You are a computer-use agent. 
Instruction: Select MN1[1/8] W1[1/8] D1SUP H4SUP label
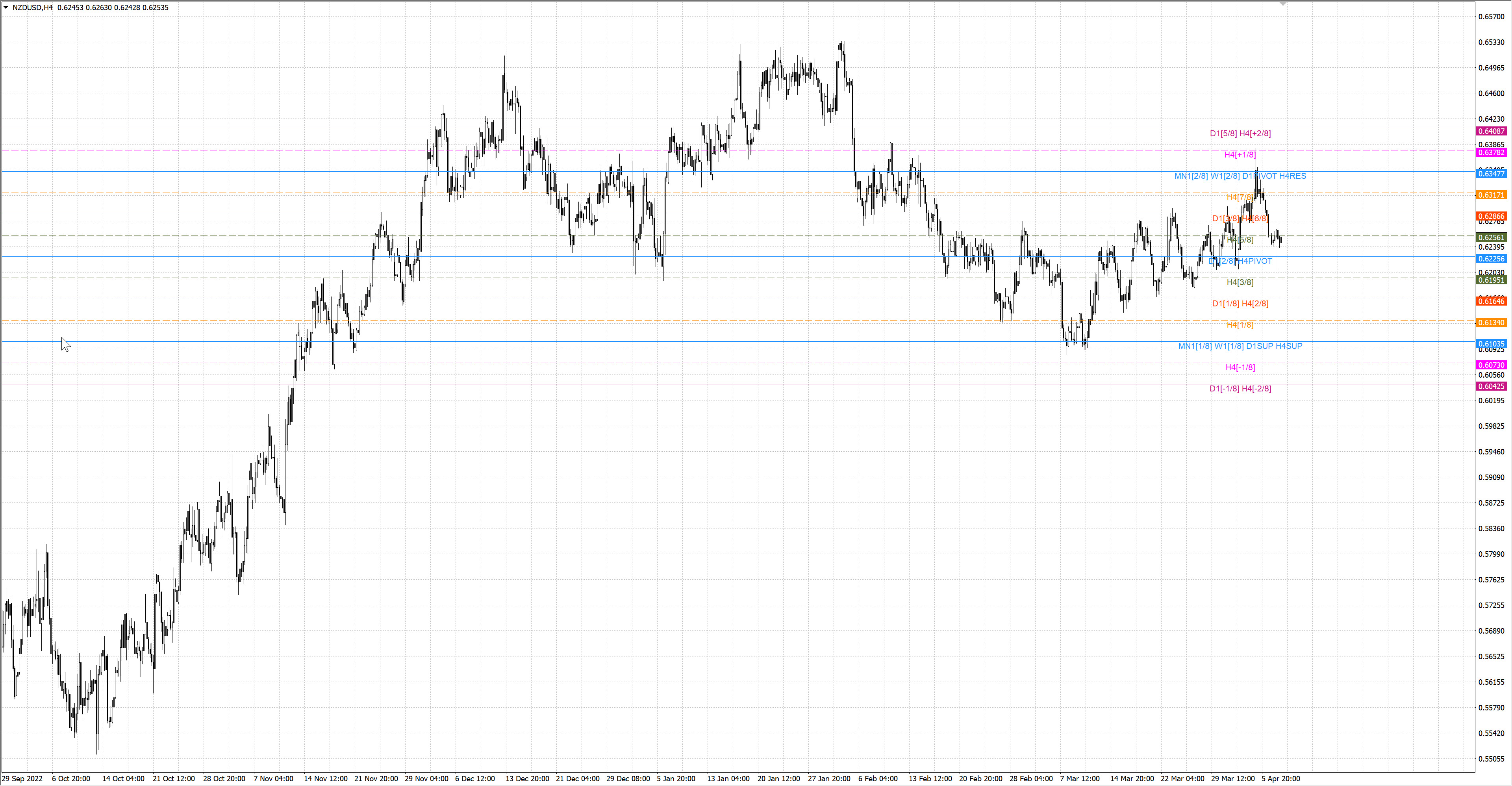1240,346
